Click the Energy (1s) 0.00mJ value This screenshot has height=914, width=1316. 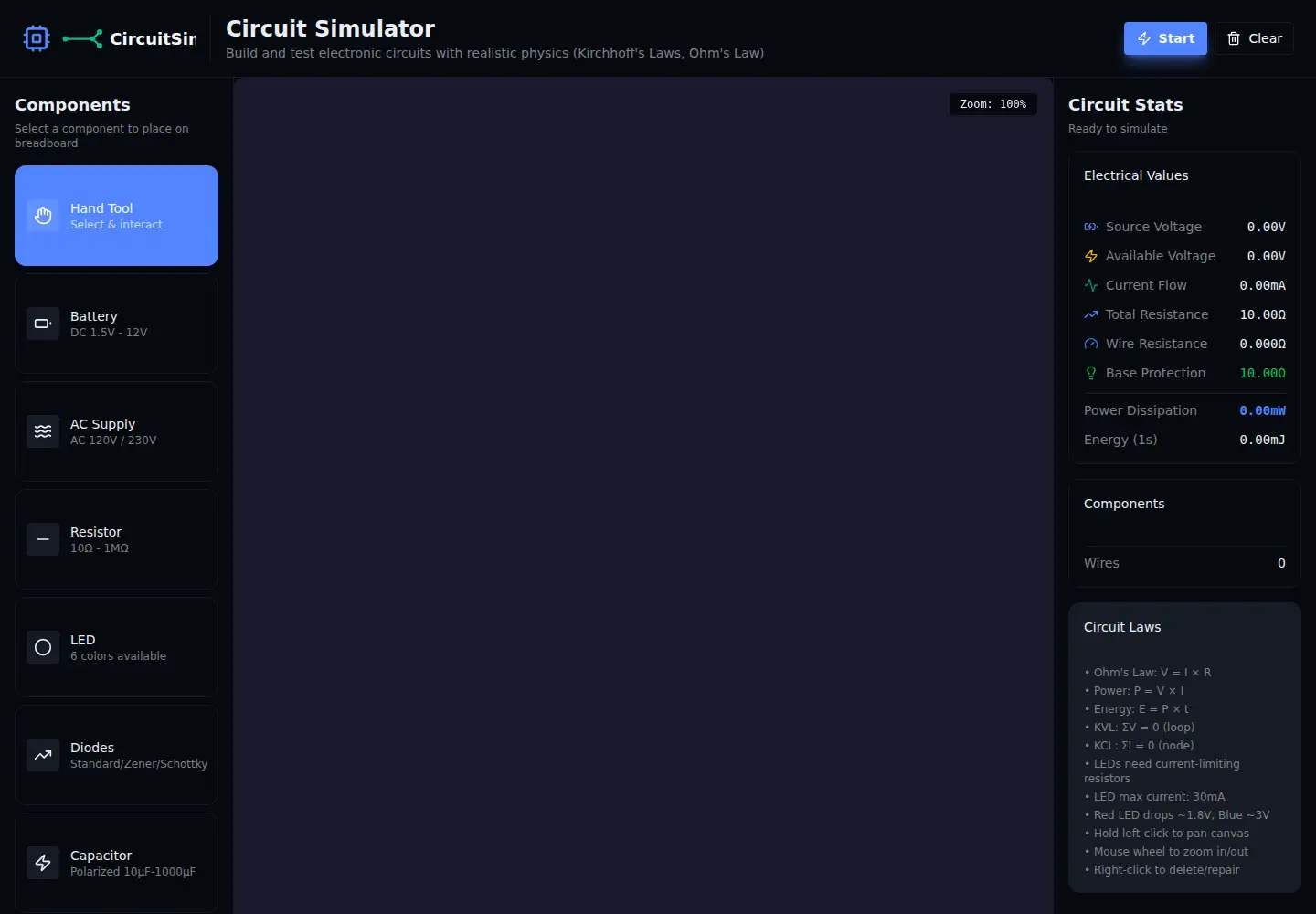(1262, 440)
